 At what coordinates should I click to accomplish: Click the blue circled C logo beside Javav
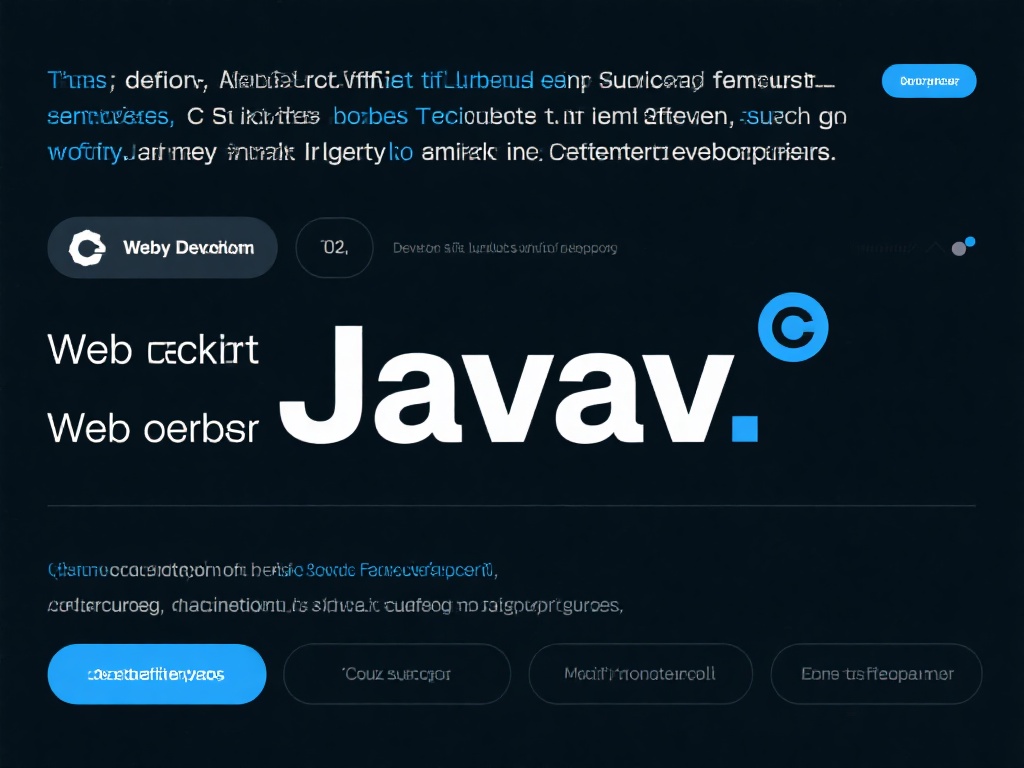pyautogui.click(x=793, y=327)
